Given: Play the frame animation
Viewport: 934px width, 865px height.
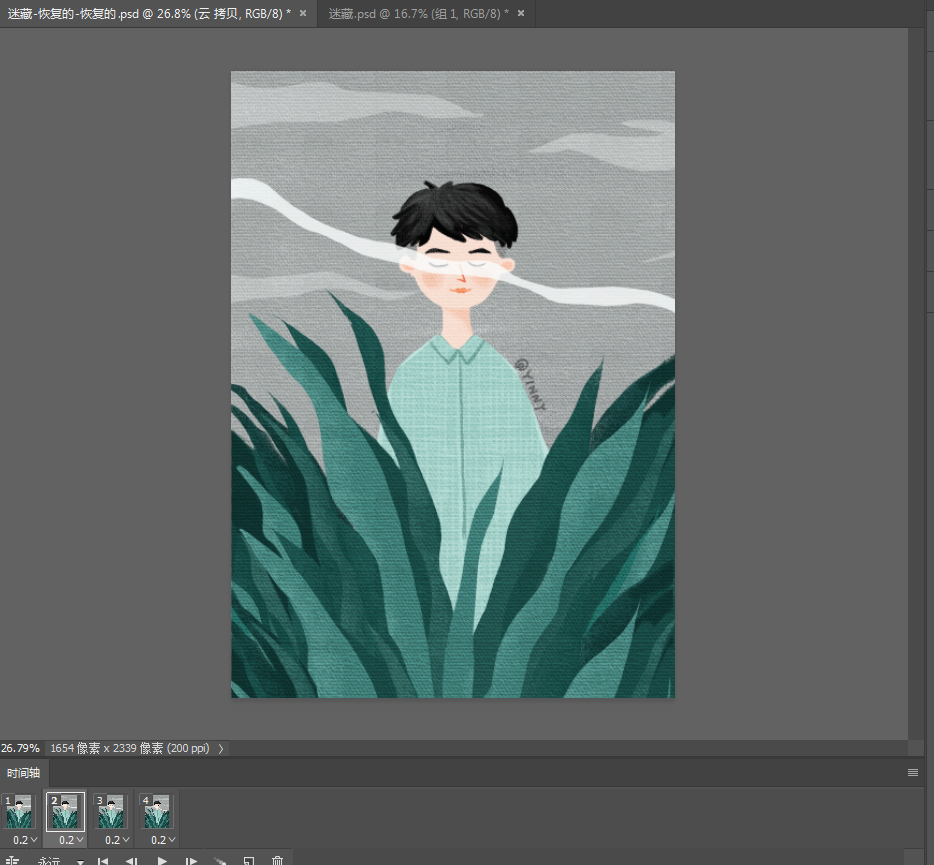Looking at the screenshot, I should (x=162, y=861).
